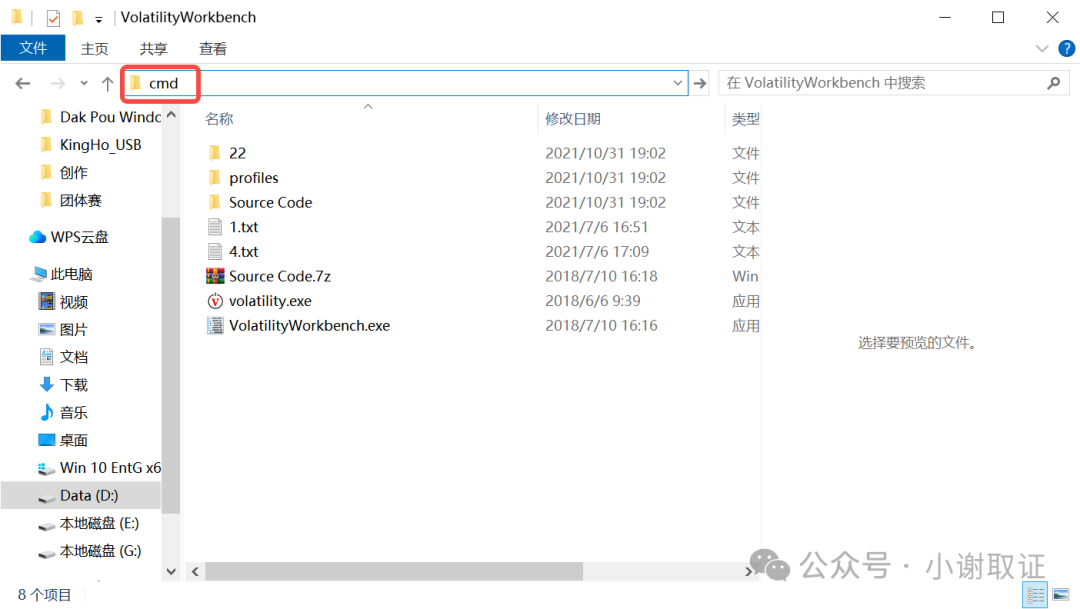The image size is (1080, 609).
Task: Switch to large icons view in status bar
Action: pyautogui.click(x=1061, y=595)
